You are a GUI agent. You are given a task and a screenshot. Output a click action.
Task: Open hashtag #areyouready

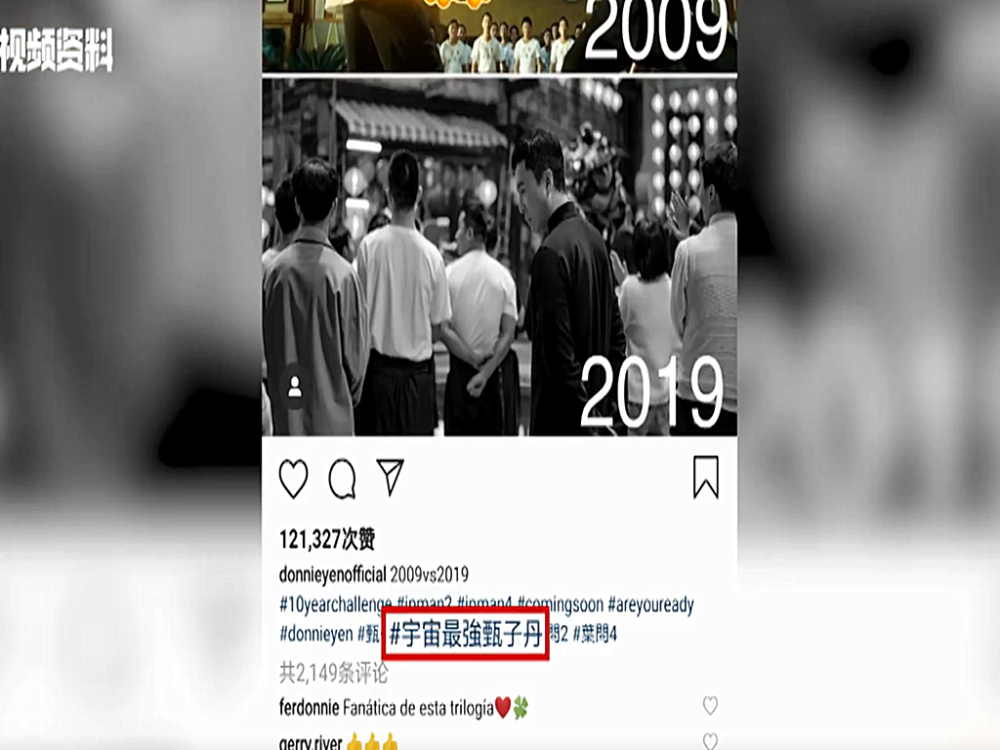tap(651, 605)
